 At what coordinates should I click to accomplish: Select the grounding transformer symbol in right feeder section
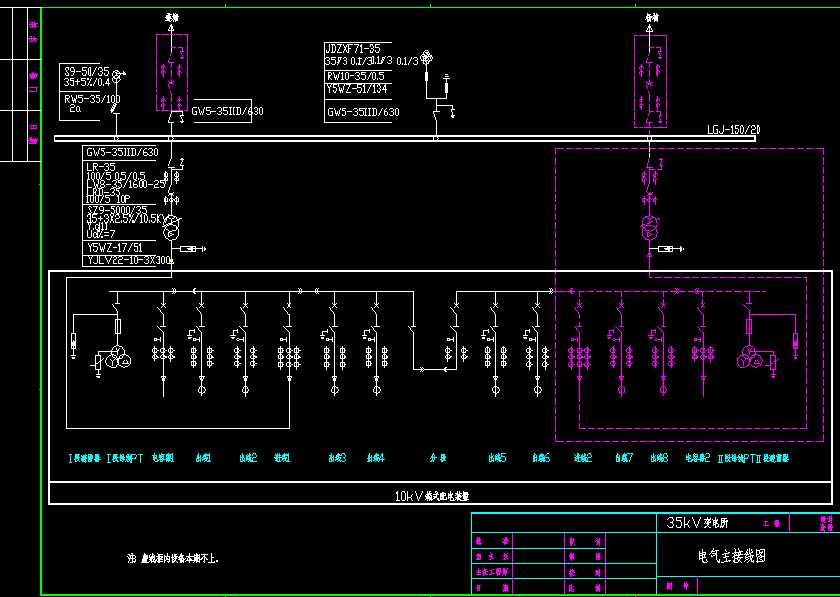click(x=750, y=358)
